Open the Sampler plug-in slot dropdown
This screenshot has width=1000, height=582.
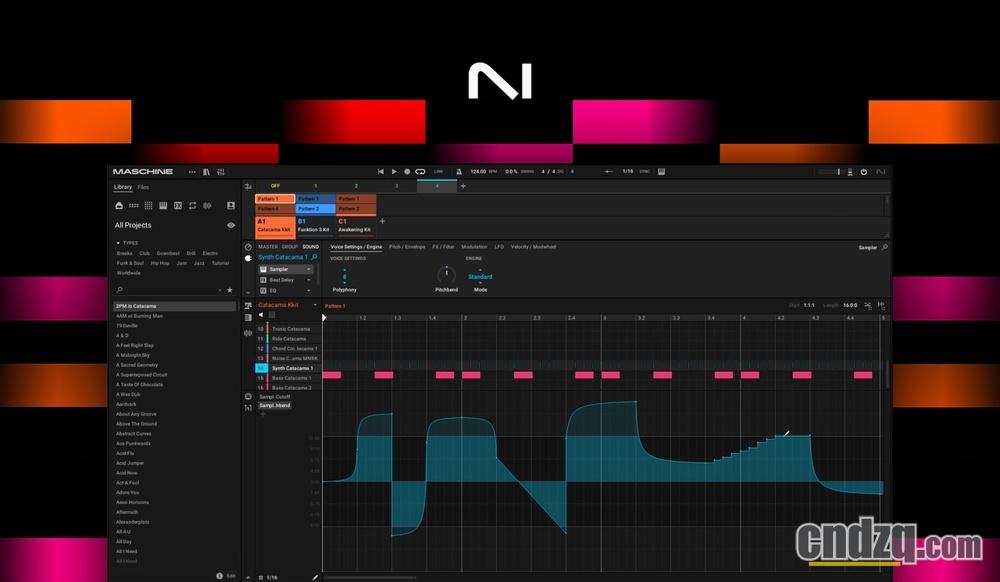[x=309, y=269]
